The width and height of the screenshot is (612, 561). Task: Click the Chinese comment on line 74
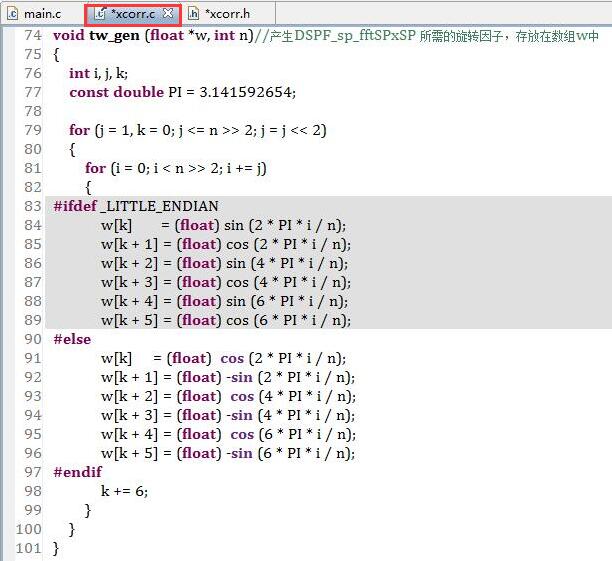click(x=426, y=36)
